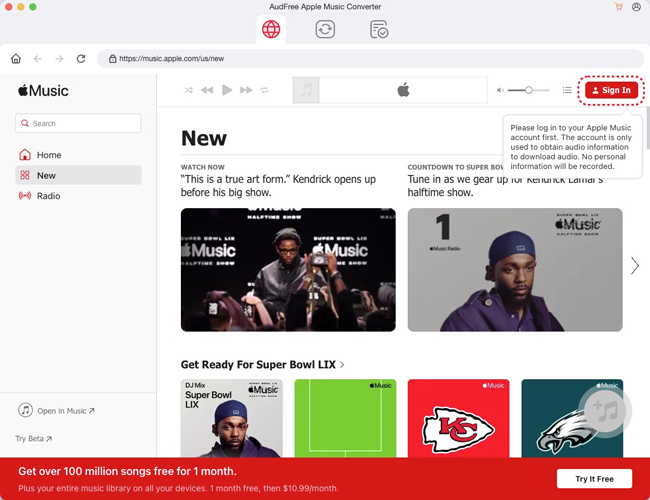Click the Radio broadcast icon in sidebar
Image resolution: width=650 pixels, height=500 pixels.
tap(25, 195)
